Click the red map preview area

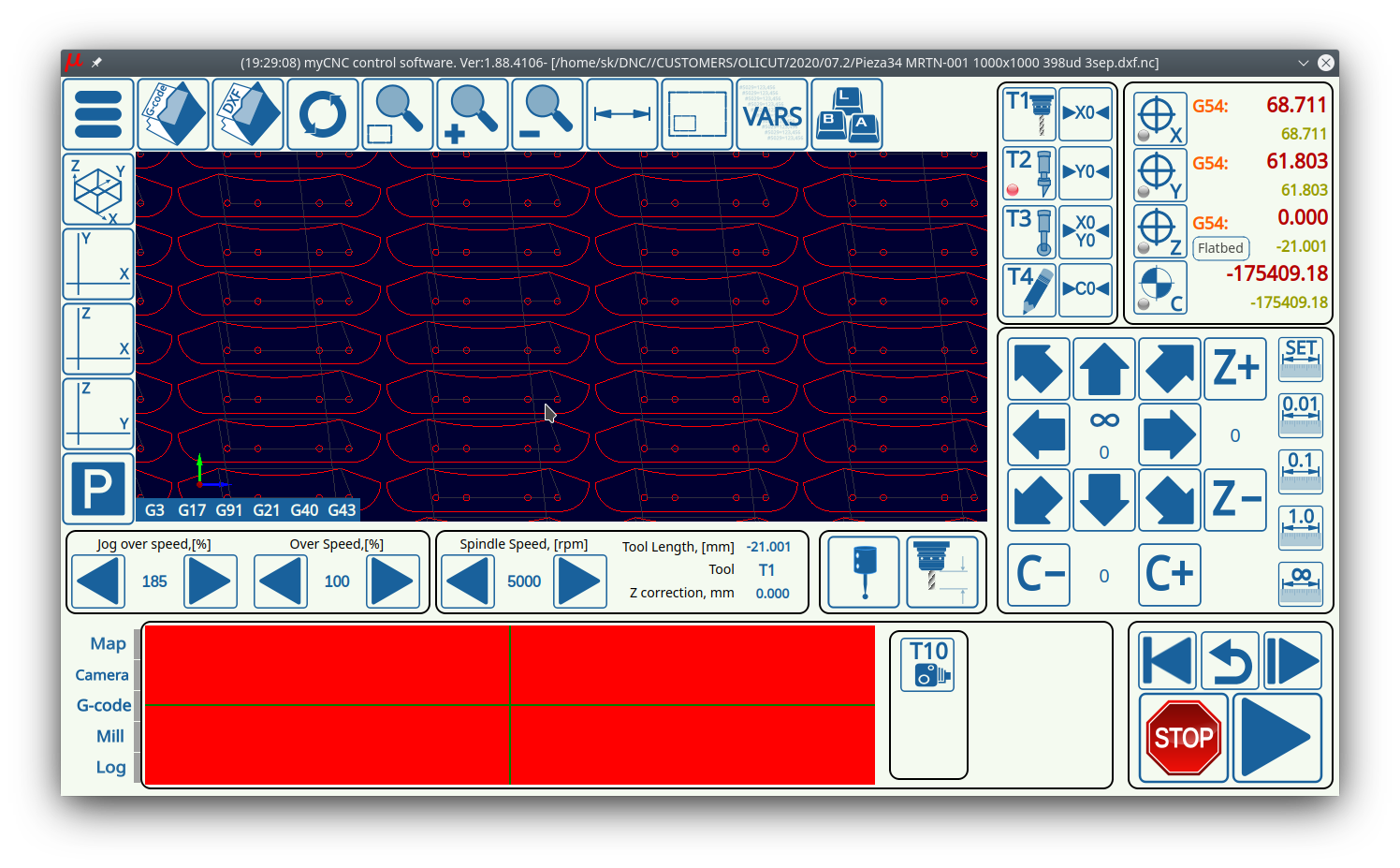(510, 704)
